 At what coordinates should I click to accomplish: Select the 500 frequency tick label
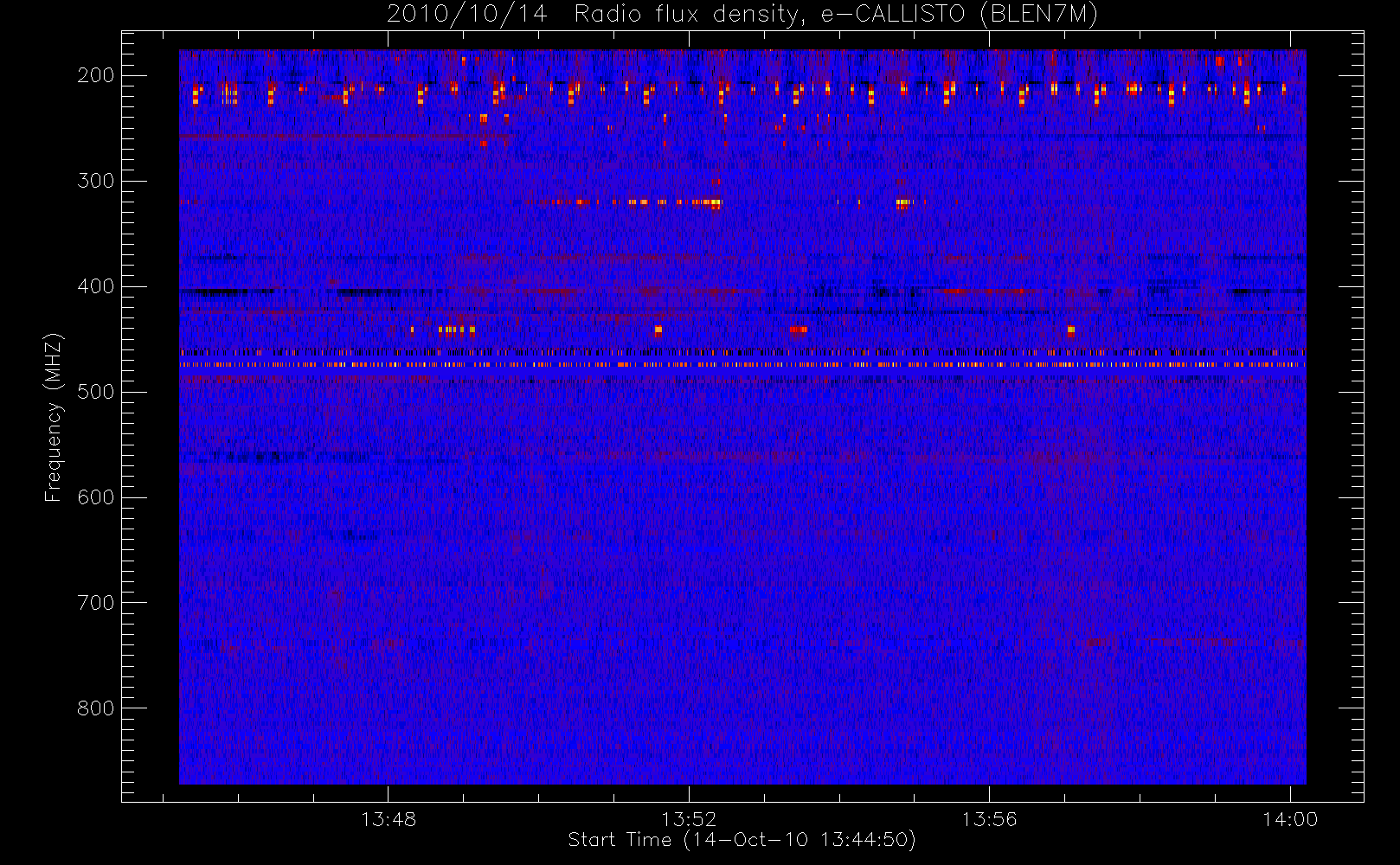[95, 392]
